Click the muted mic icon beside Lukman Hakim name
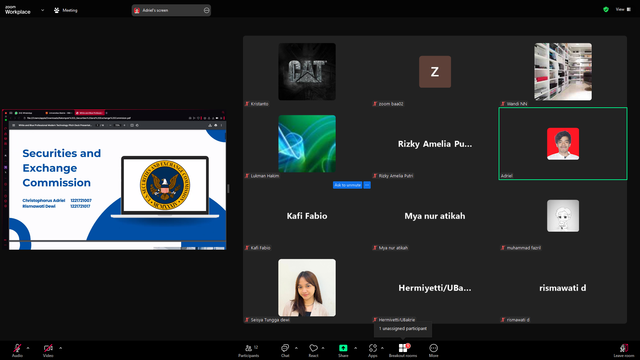This screenshot has width=640, height=360. [x=247, y=176]
